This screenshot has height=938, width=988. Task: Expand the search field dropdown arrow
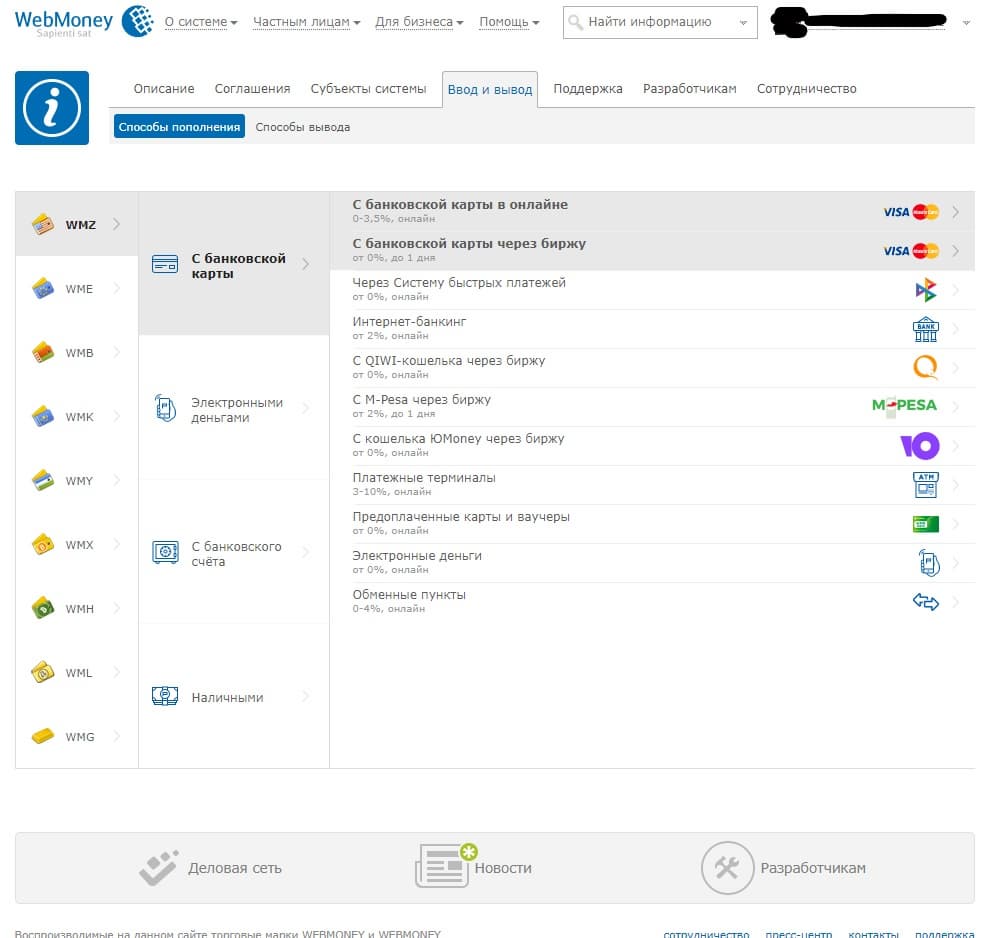pyautogui.click(x=744, y=23)
